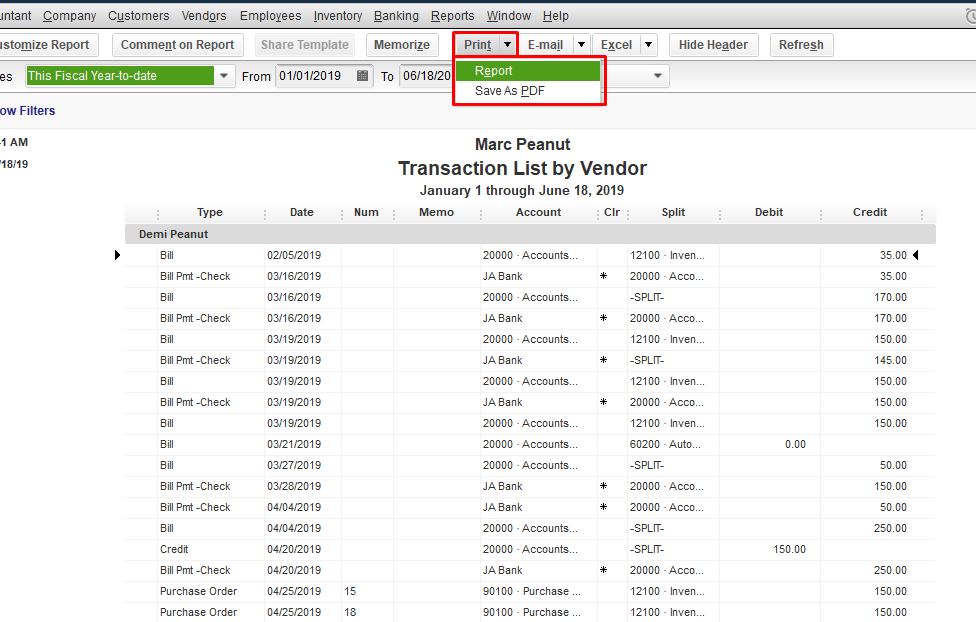
Task: Click the Num column header
Action: (366, 212)
